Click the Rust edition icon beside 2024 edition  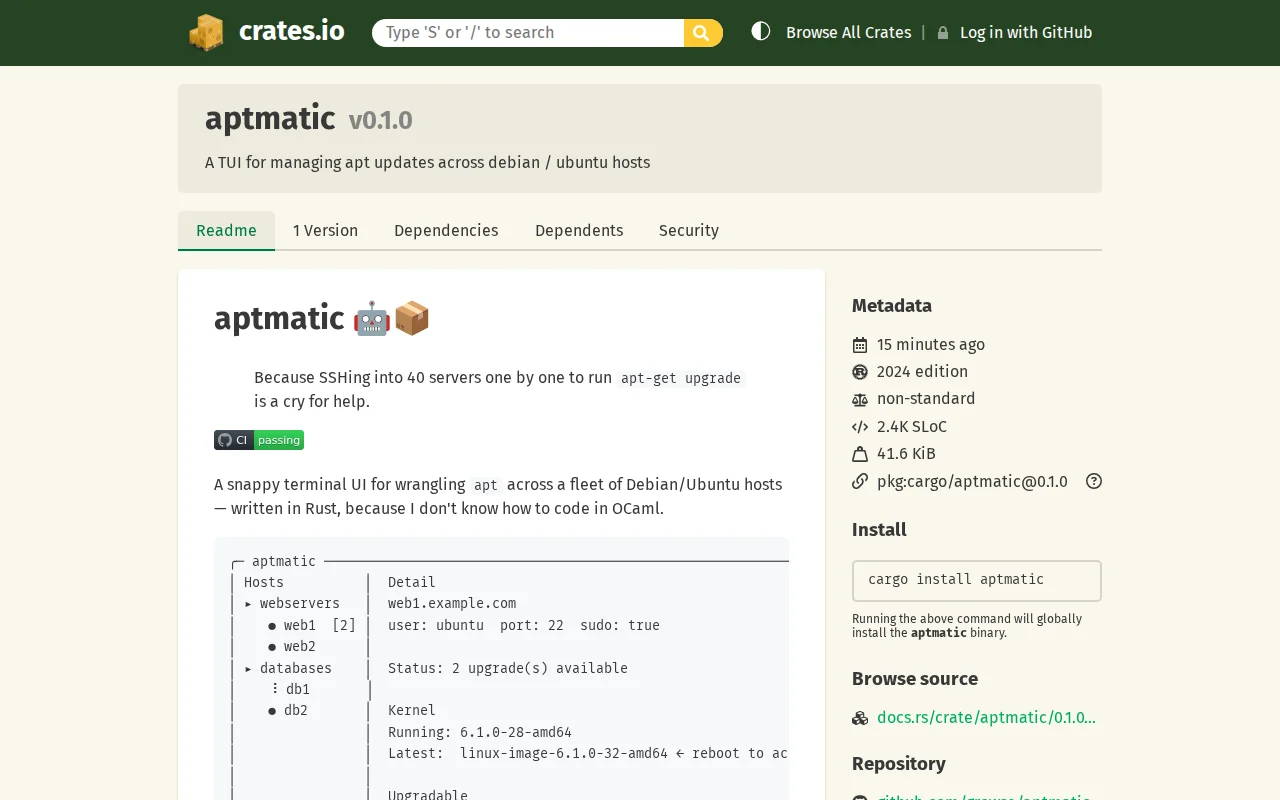[860, 372]
